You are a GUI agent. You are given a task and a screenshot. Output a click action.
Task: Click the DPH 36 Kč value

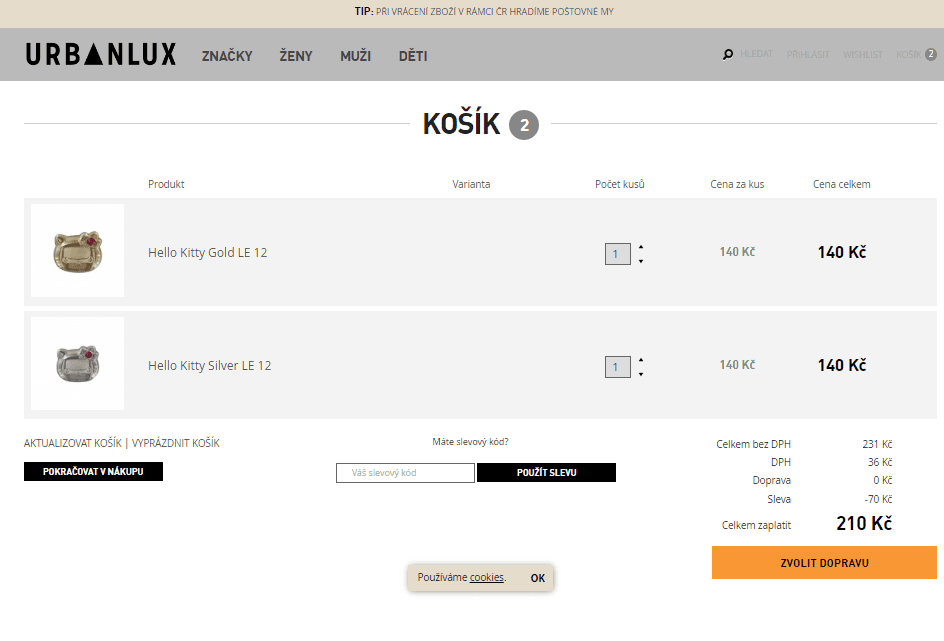(x=880, y=462)
